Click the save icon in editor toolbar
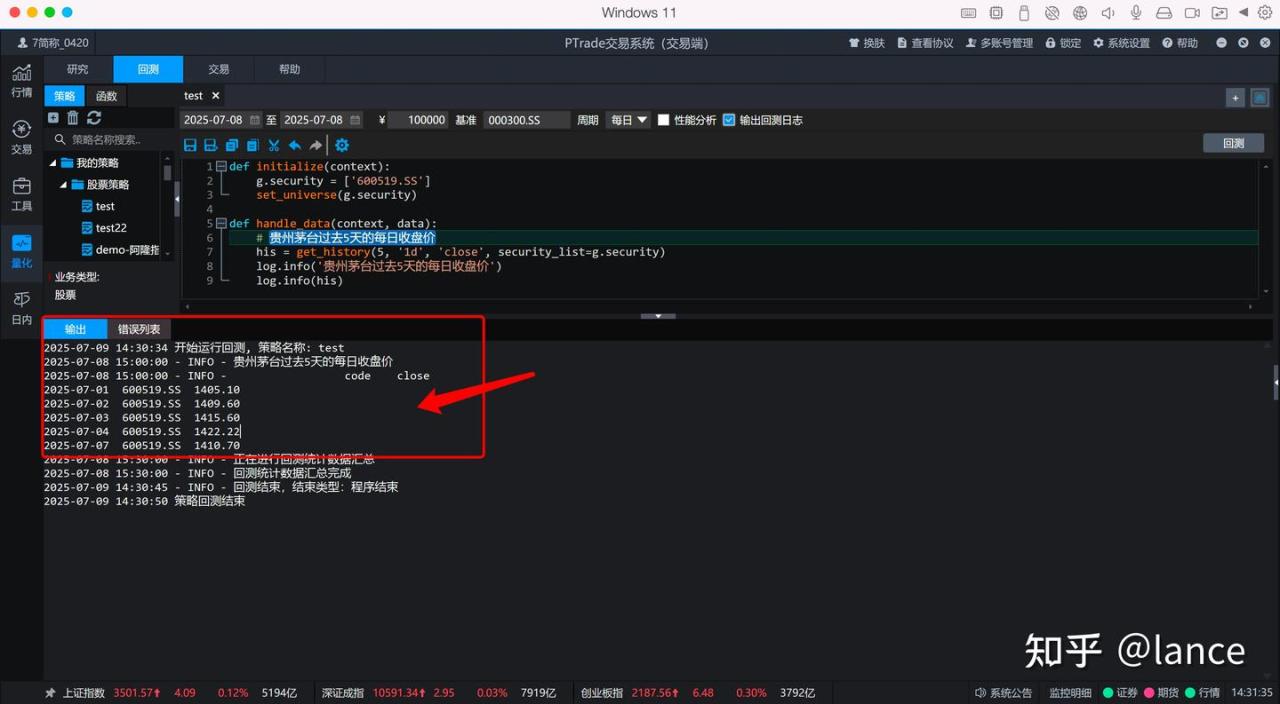The image size is (1280, 704). point(190,145)
